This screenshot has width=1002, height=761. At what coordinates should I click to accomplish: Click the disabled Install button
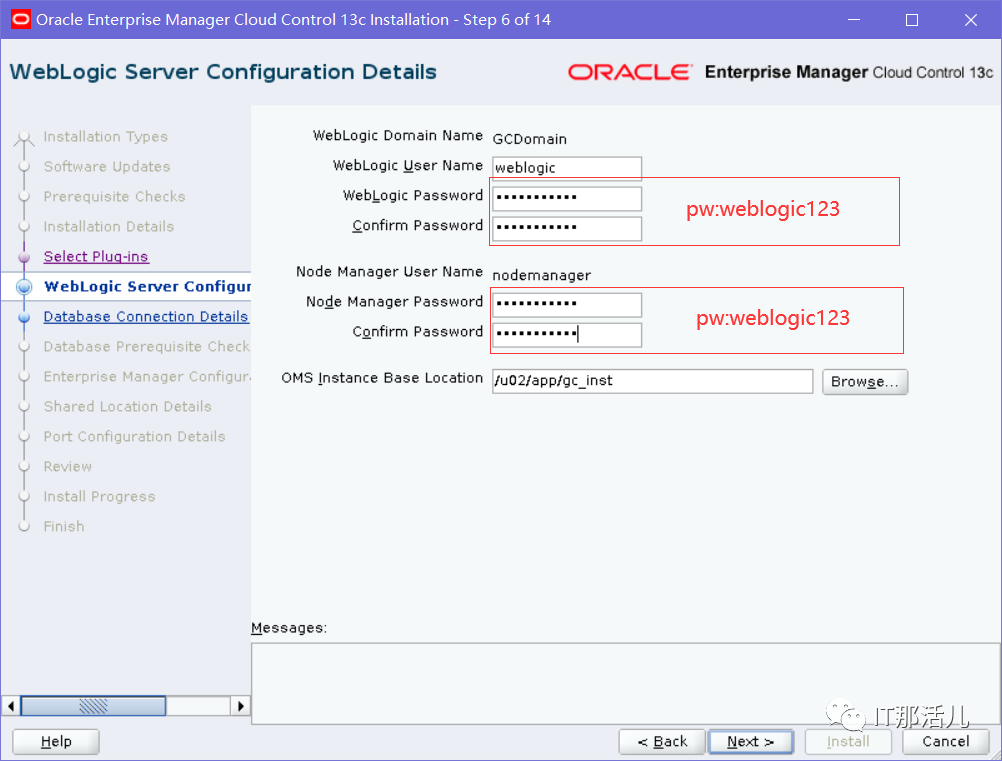tap(848, 741)
